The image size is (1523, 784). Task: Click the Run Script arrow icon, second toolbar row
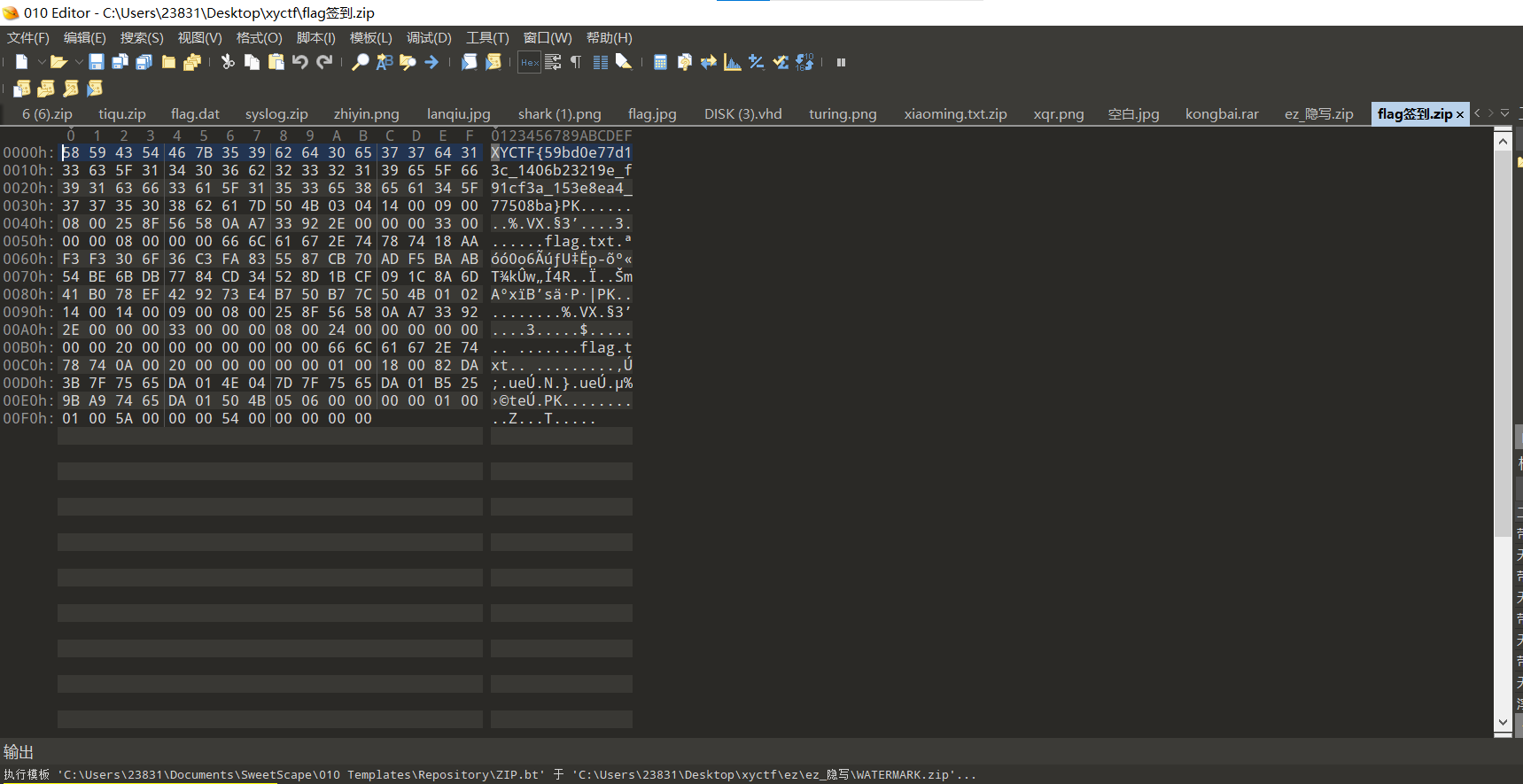(x=95, y=88)
